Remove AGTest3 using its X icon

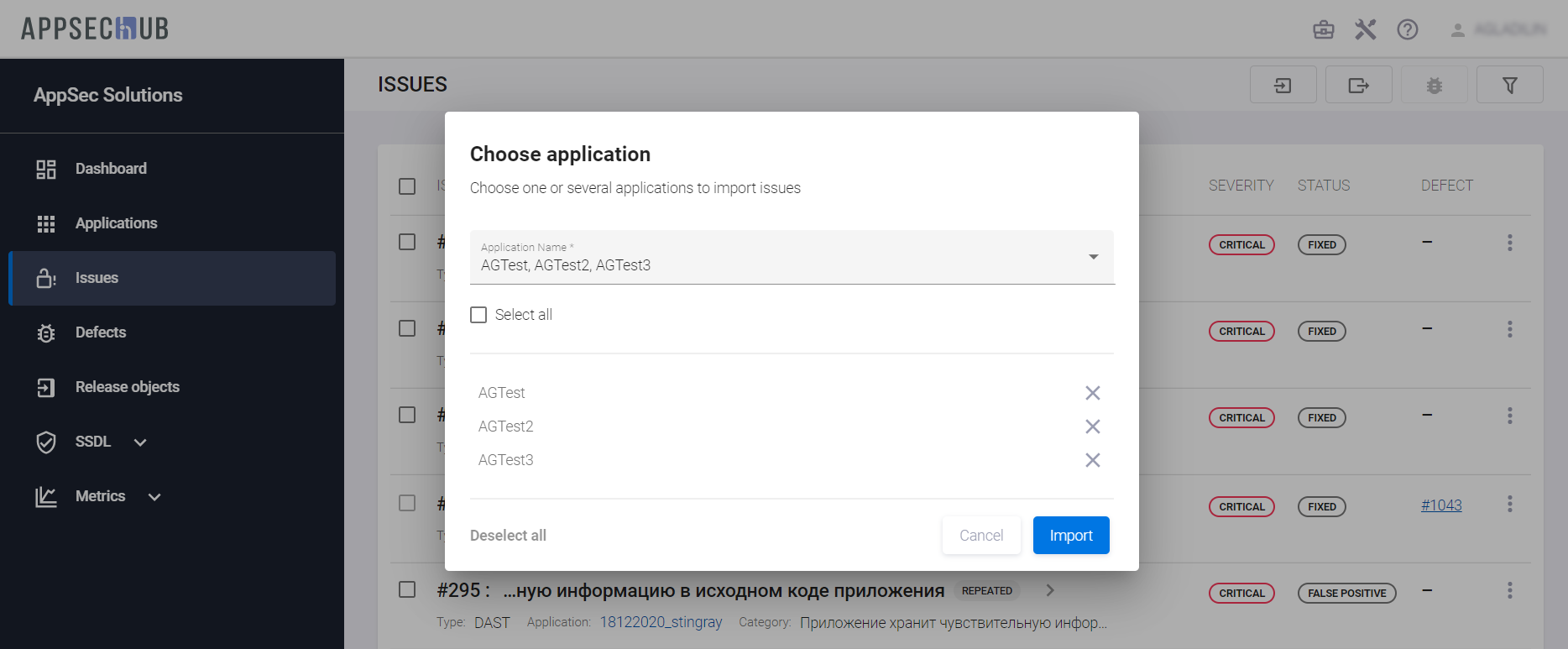point(1092,460)
